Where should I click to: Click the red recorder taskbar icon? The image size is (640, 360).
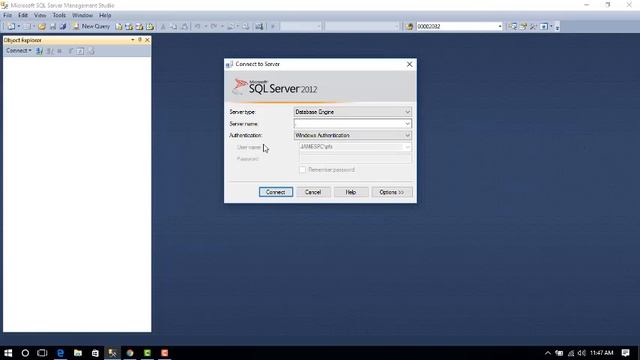(164, 353)
